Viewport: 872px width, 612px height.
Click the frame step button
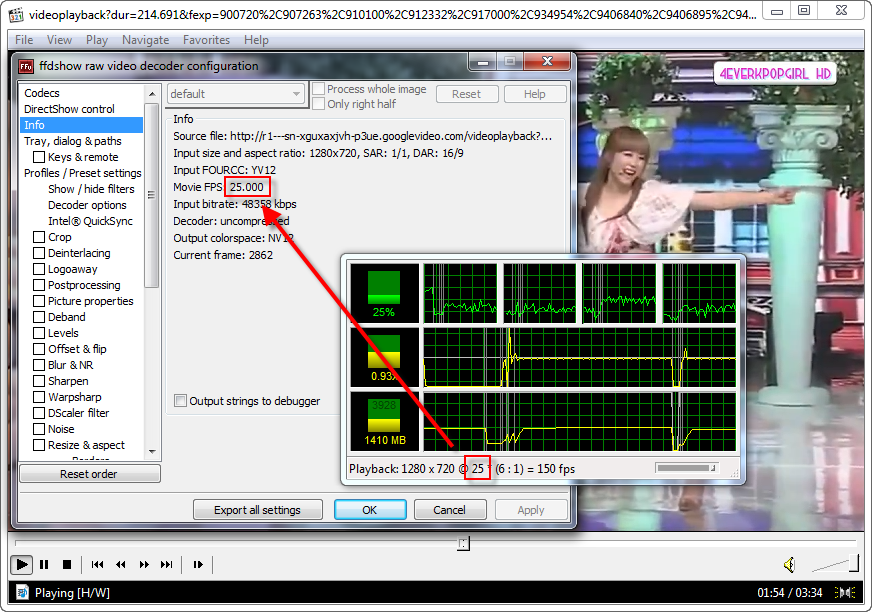[198, 565]
